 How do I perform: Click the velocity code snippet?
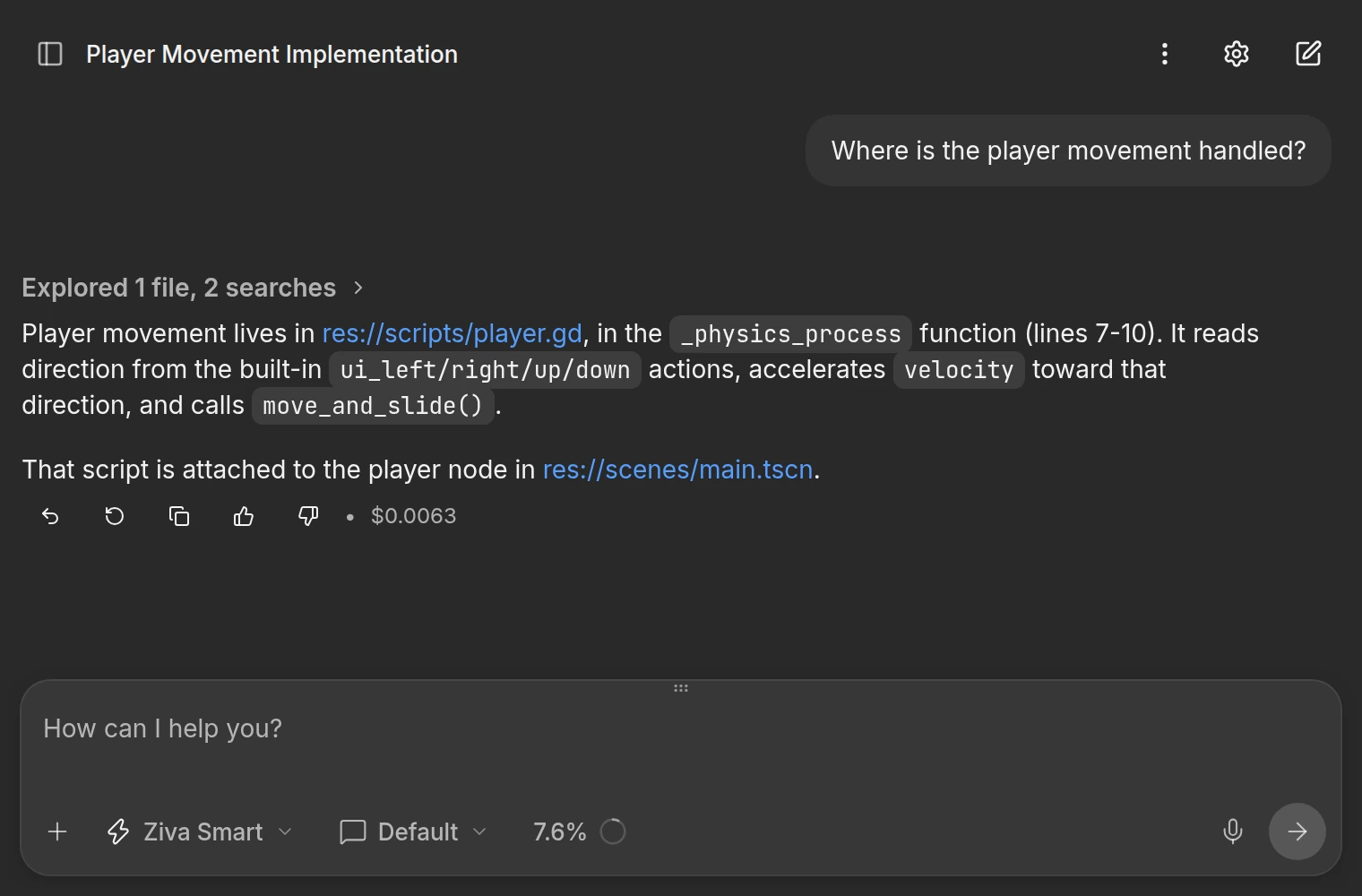pyautogui.click(x=959, y=370)
